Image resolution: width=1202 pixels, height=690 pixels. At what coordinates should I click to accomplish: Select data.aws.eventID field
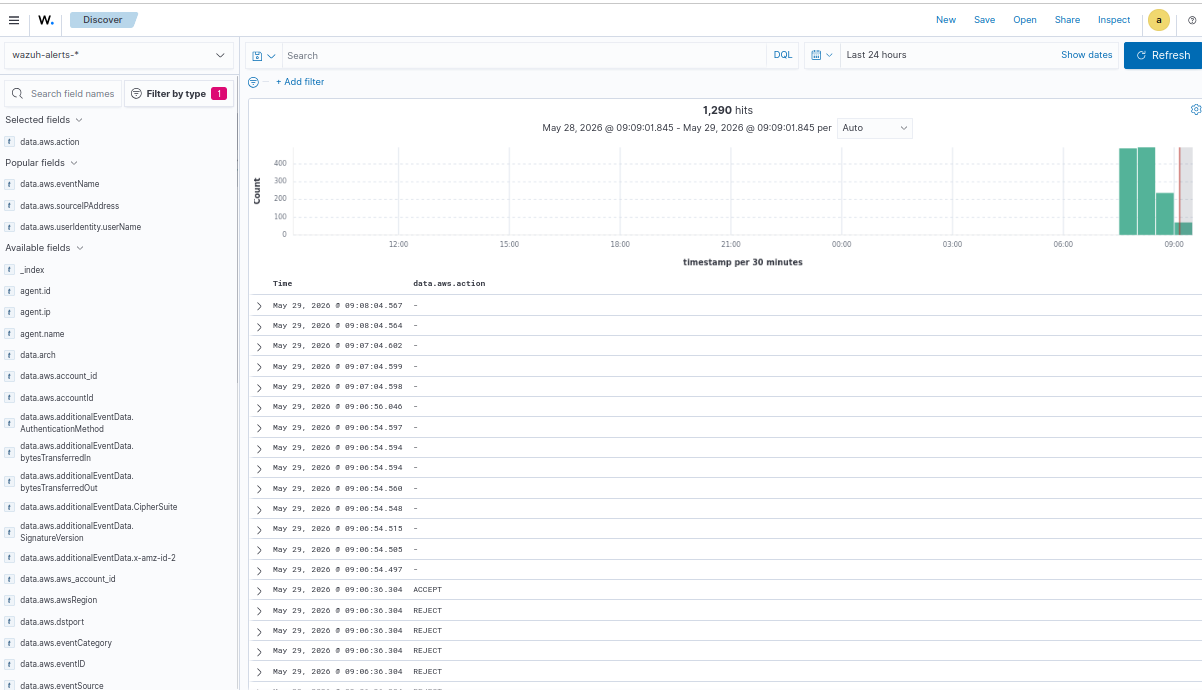pos(52,664)
